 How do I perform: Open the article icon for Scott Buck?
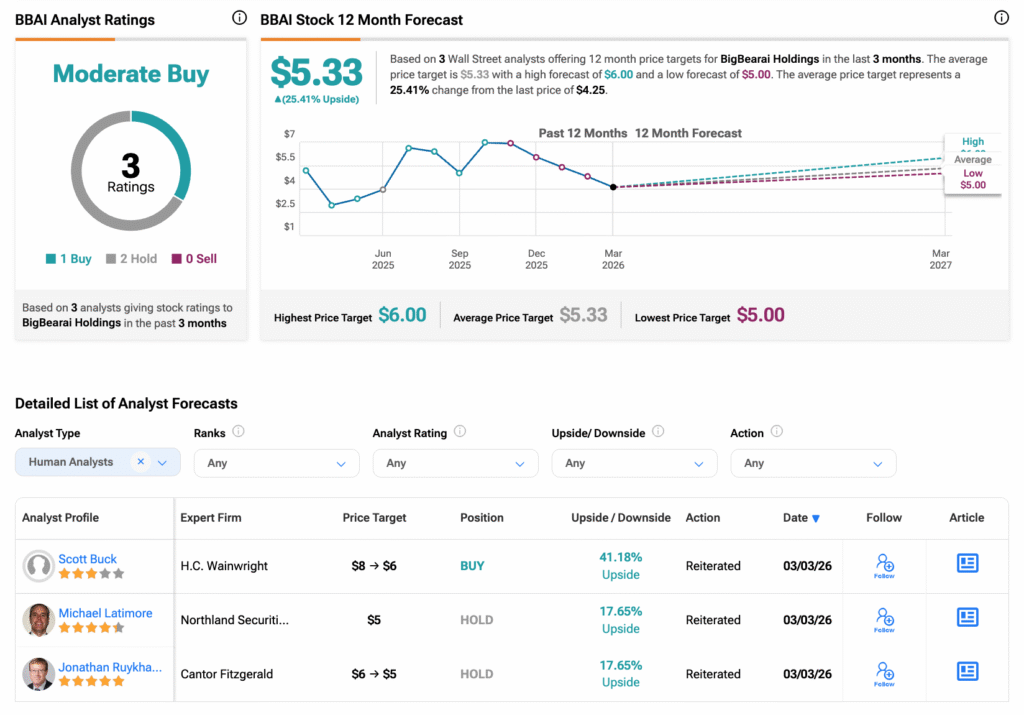point(967,564)
